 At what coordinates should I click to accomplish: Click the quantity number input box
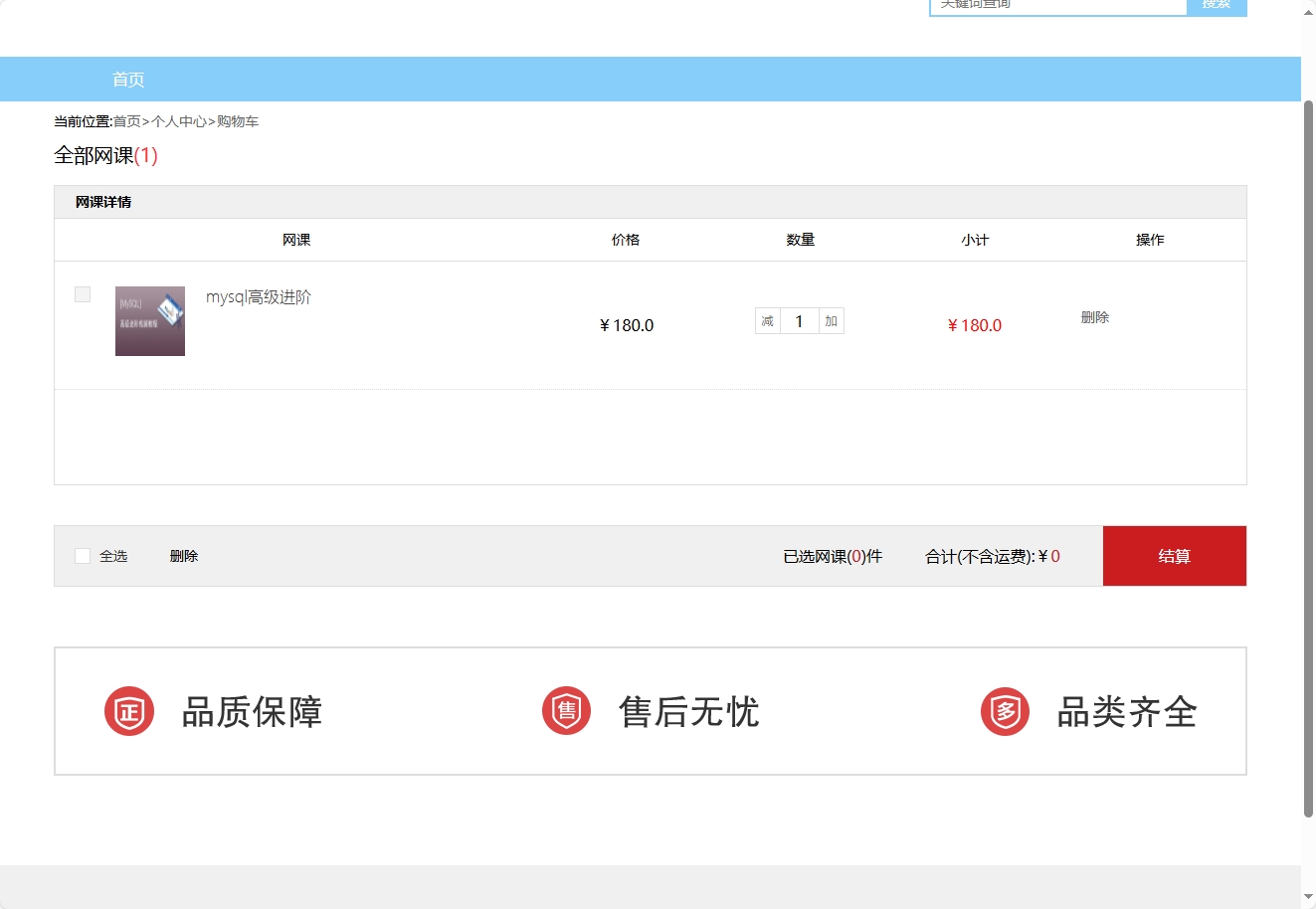coord(799,320)
